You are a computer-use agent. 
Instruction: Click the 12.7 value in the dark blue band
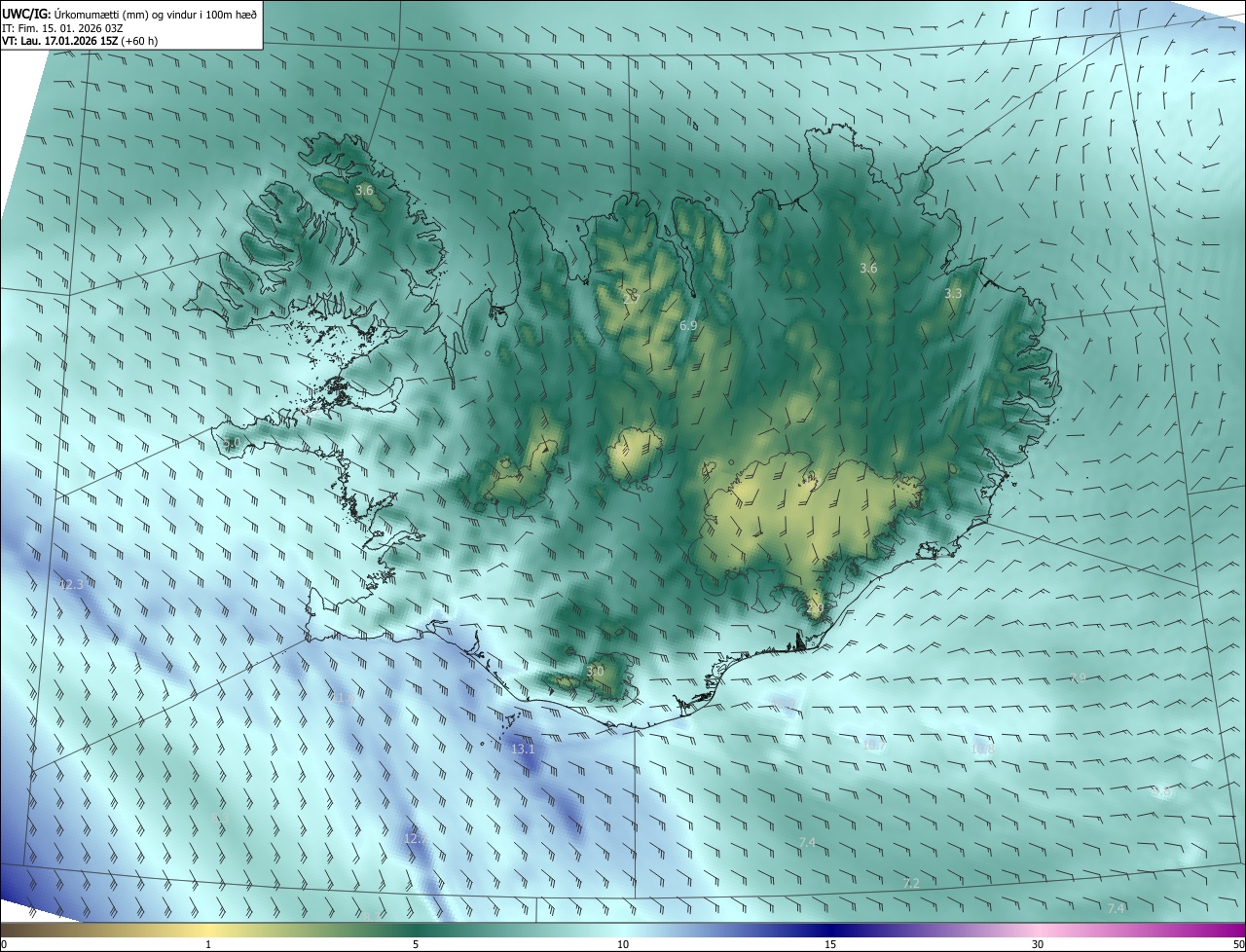tap(415, 838)
